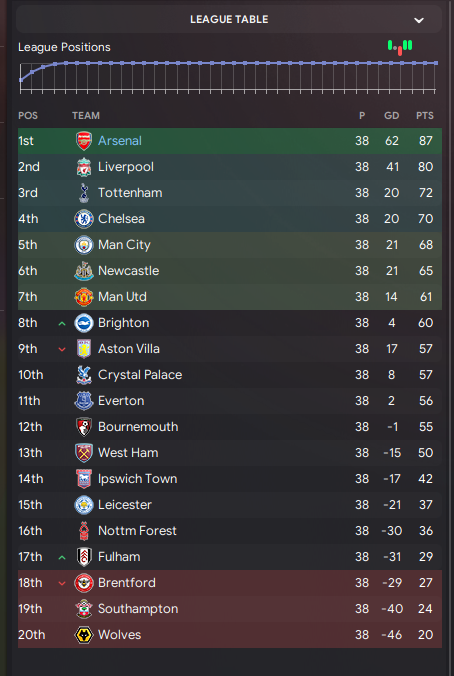Open the League Table panel header

coord(229,19)
